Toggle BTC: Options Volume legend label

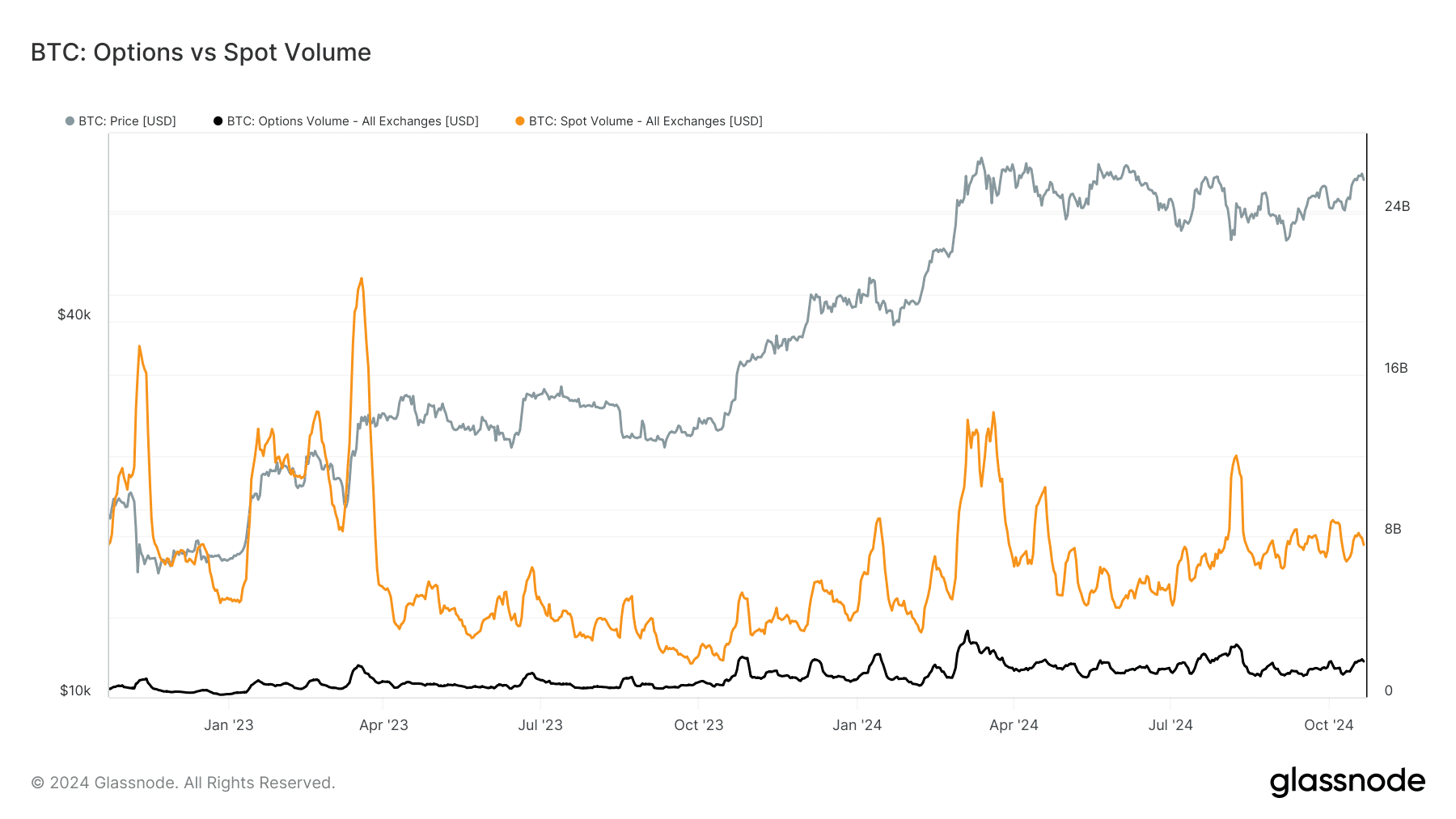pos(353,121)
